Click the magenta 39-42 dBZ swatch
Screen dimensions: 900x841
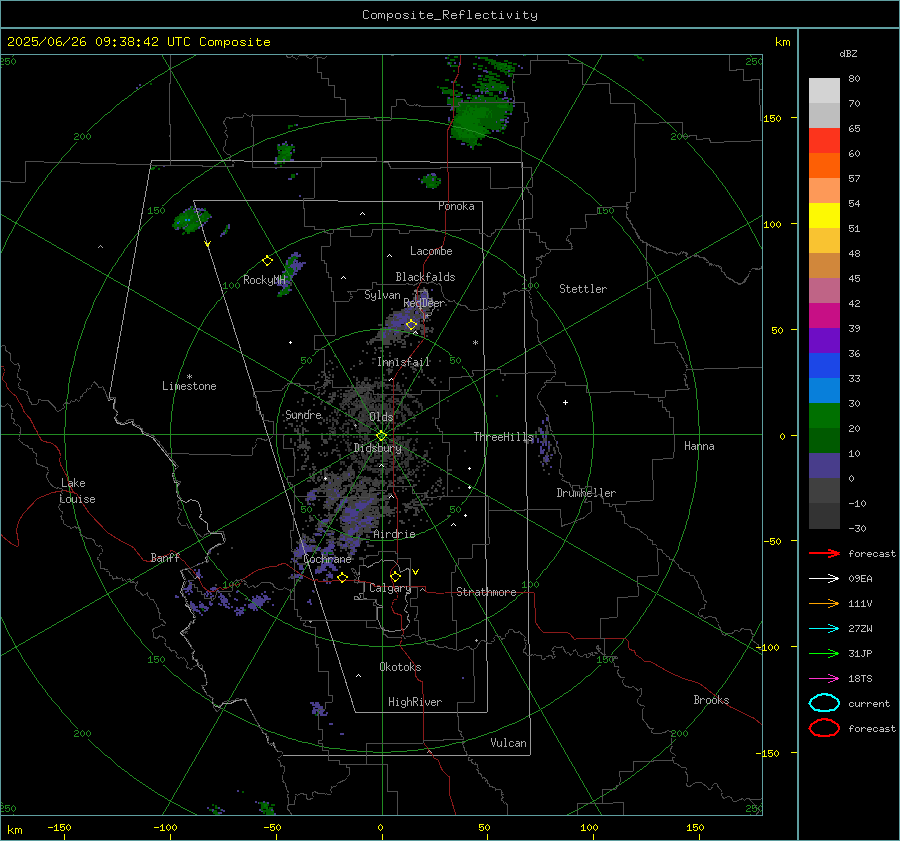point(824,315)
